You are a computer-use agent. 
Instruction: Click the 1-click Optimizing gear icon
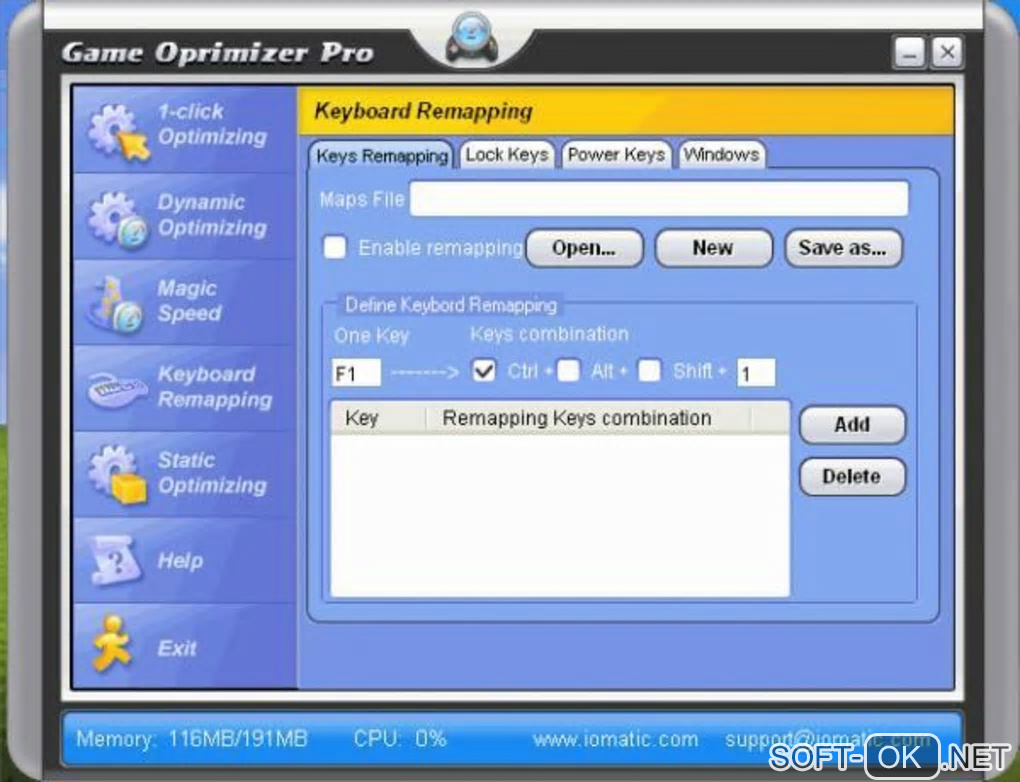[118, 131]
